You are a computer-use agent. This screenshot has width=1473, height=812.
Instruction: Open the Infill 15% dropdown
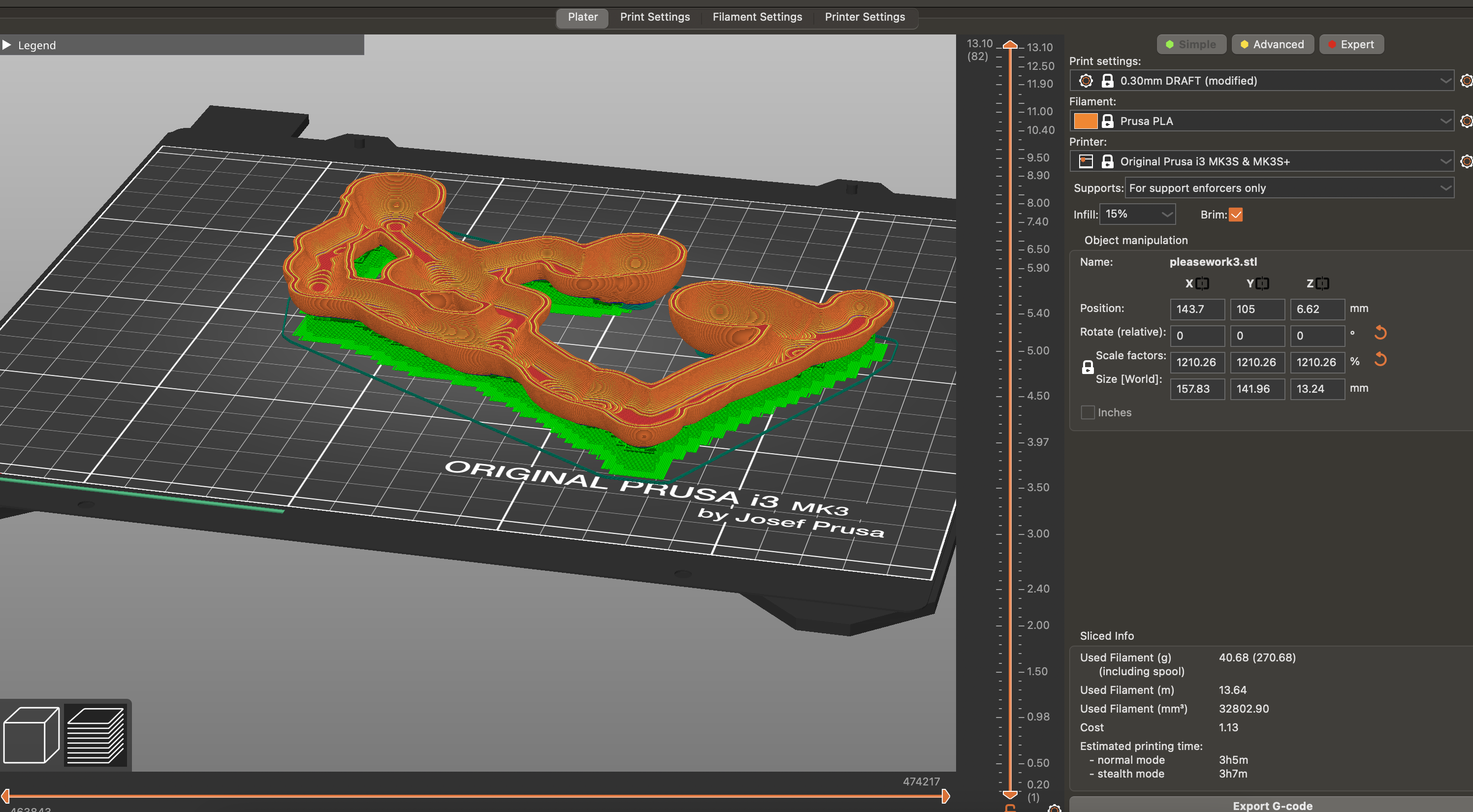tap(1137, 214)
